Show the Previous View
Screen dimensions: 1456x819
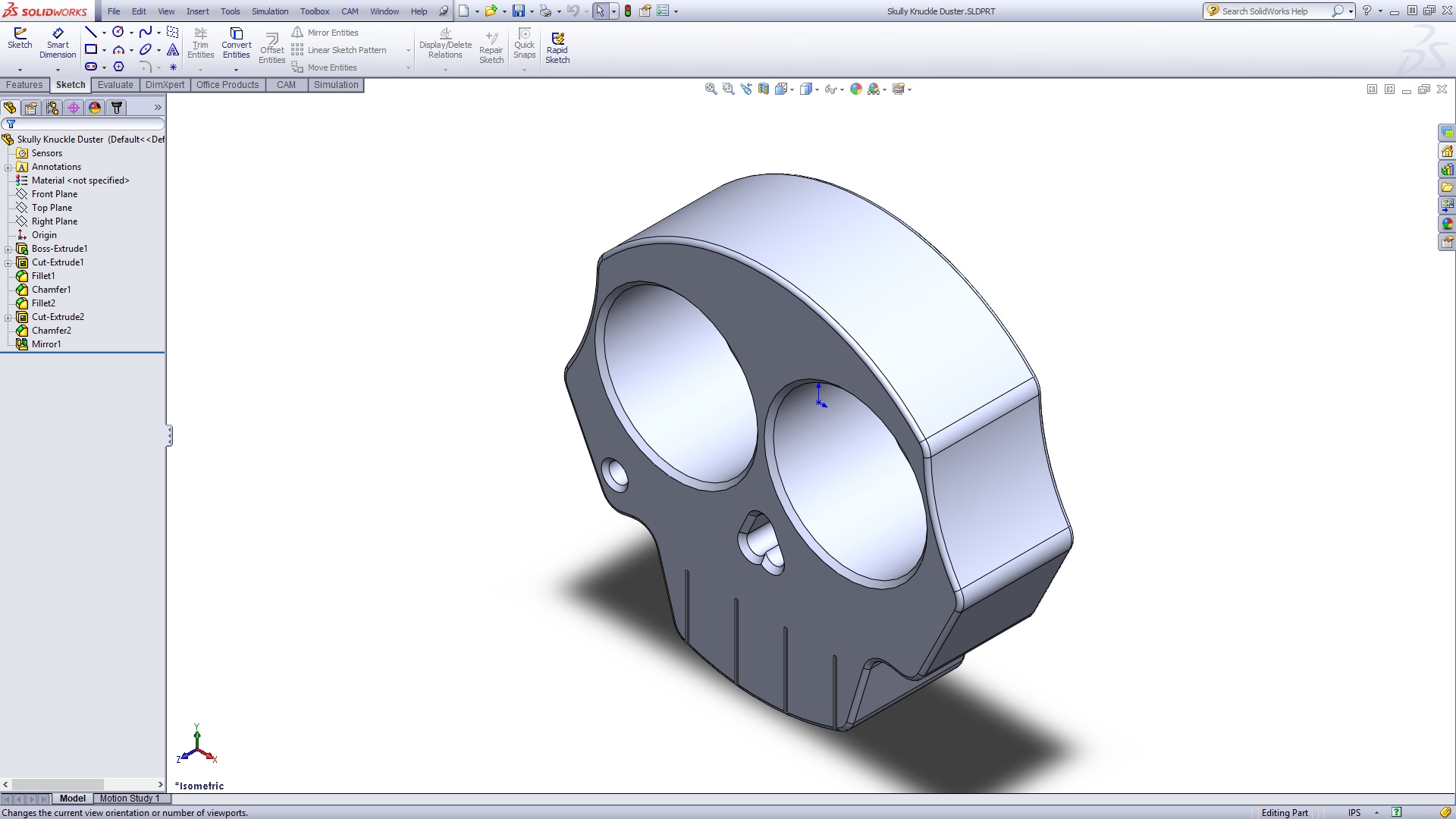tap(746, 89)
